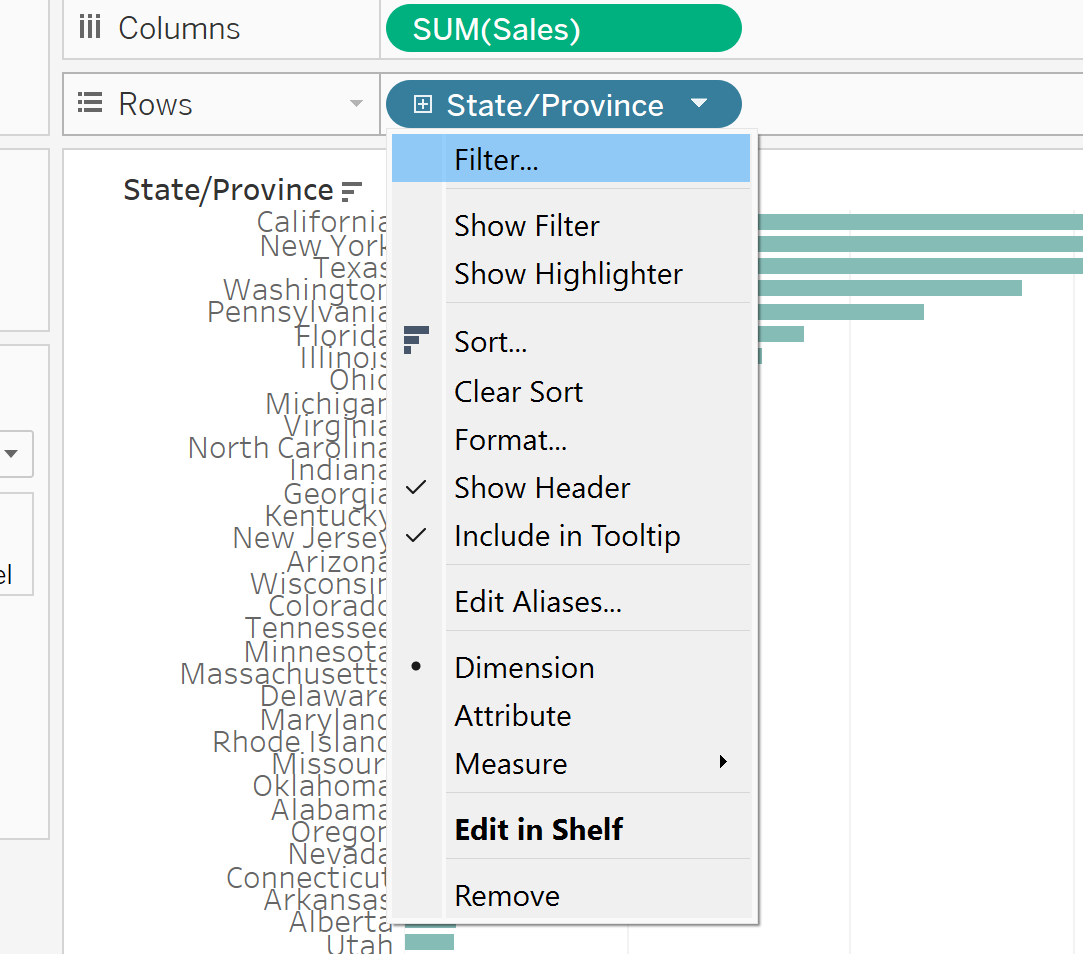This screenshot has height=954, width=1083.
Task: Expand the Measure submenu arrow
Action: [x=723, y=763]
